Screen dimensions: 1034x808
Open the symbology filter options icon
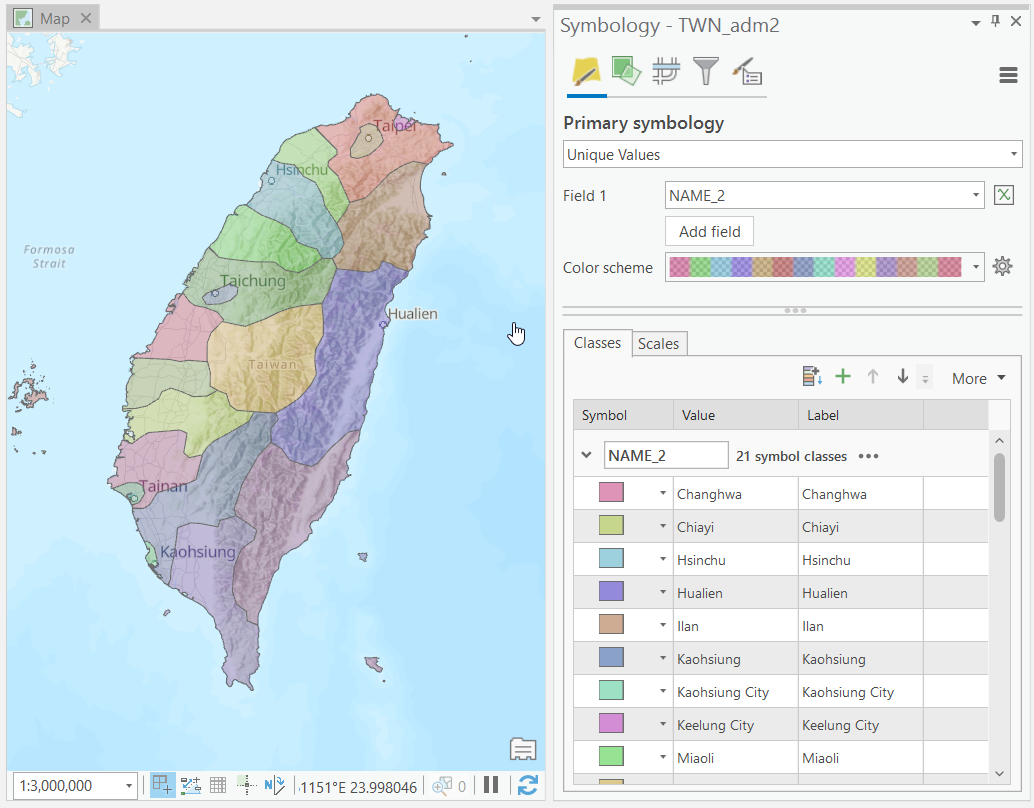pyautogui.click(x=706, y=72)
